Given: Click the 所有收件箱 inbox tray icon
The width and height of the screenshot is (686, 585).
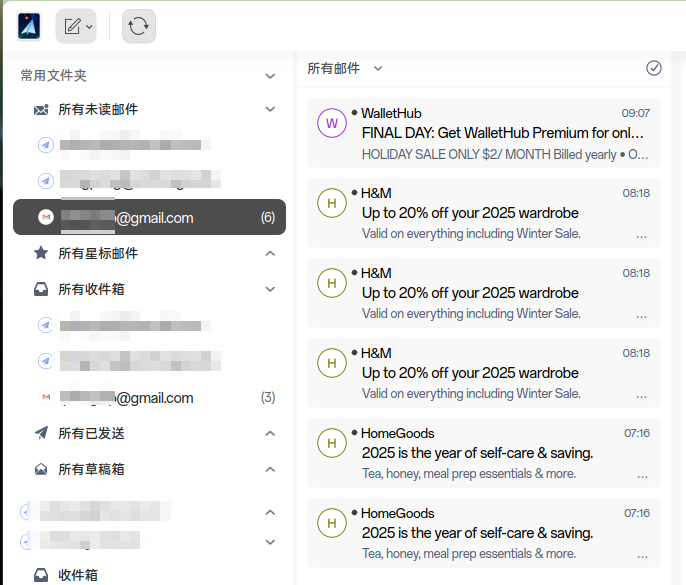Looking at the screenshot, I should (41, 289).
